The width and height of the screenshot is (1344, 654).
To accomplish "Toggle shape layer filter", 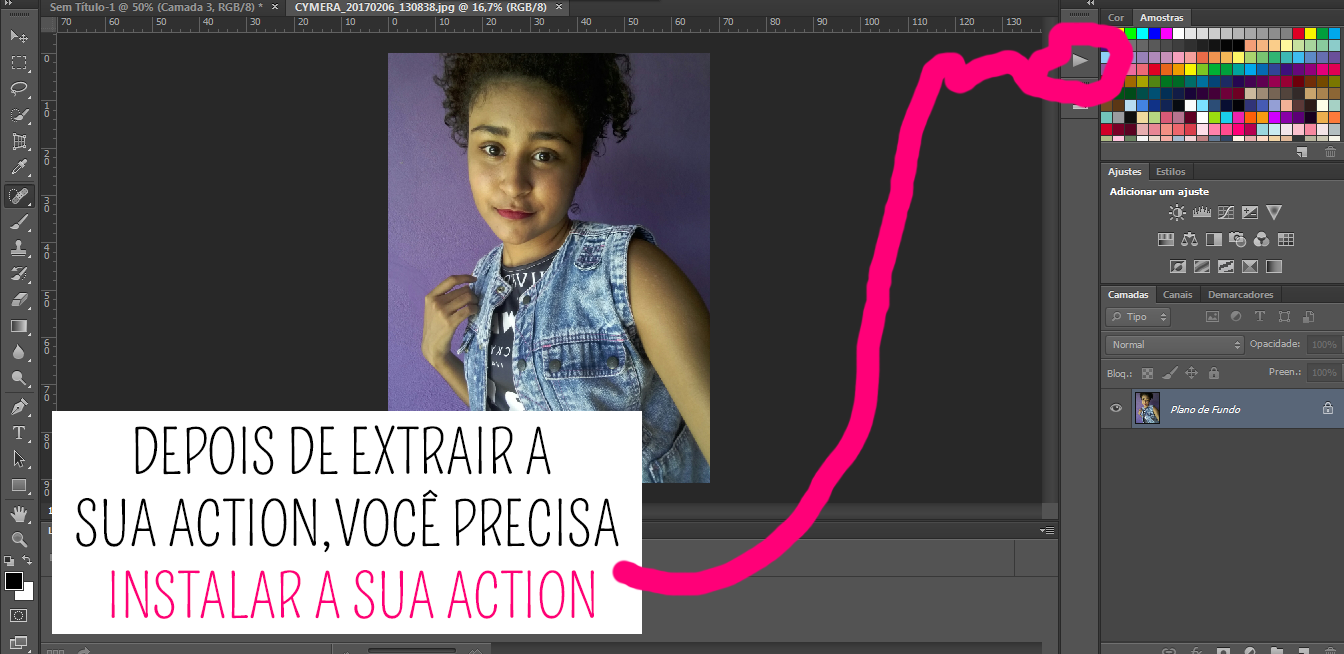I will [x=1284, y=316].
